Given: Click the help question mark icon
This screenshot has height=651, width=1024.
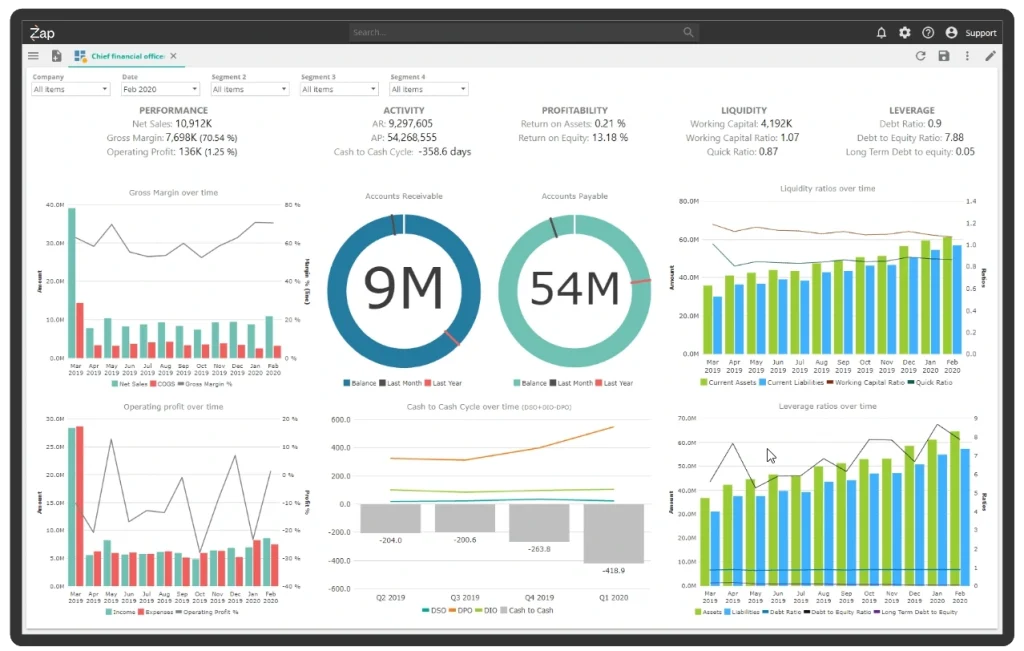Looking at the screenshot, I should tap(927, 33).
